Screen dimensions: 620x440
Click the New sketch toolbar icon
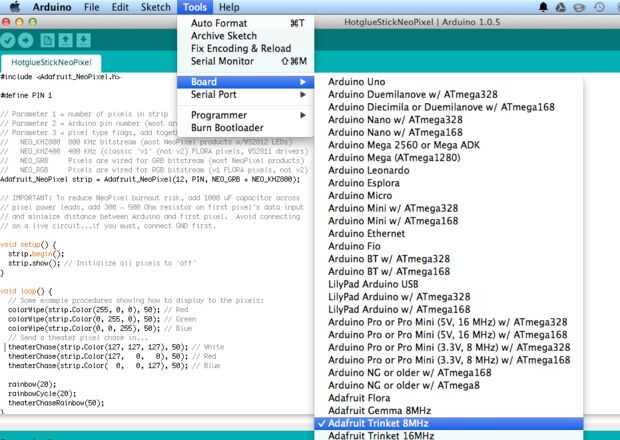click(x=47, y=40)
